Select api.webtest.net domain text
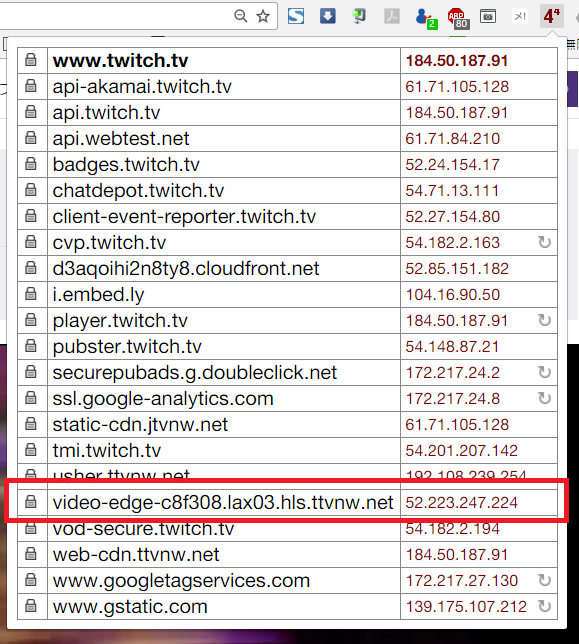This screenshot has height=644, width=579. [x=121, y=139]
